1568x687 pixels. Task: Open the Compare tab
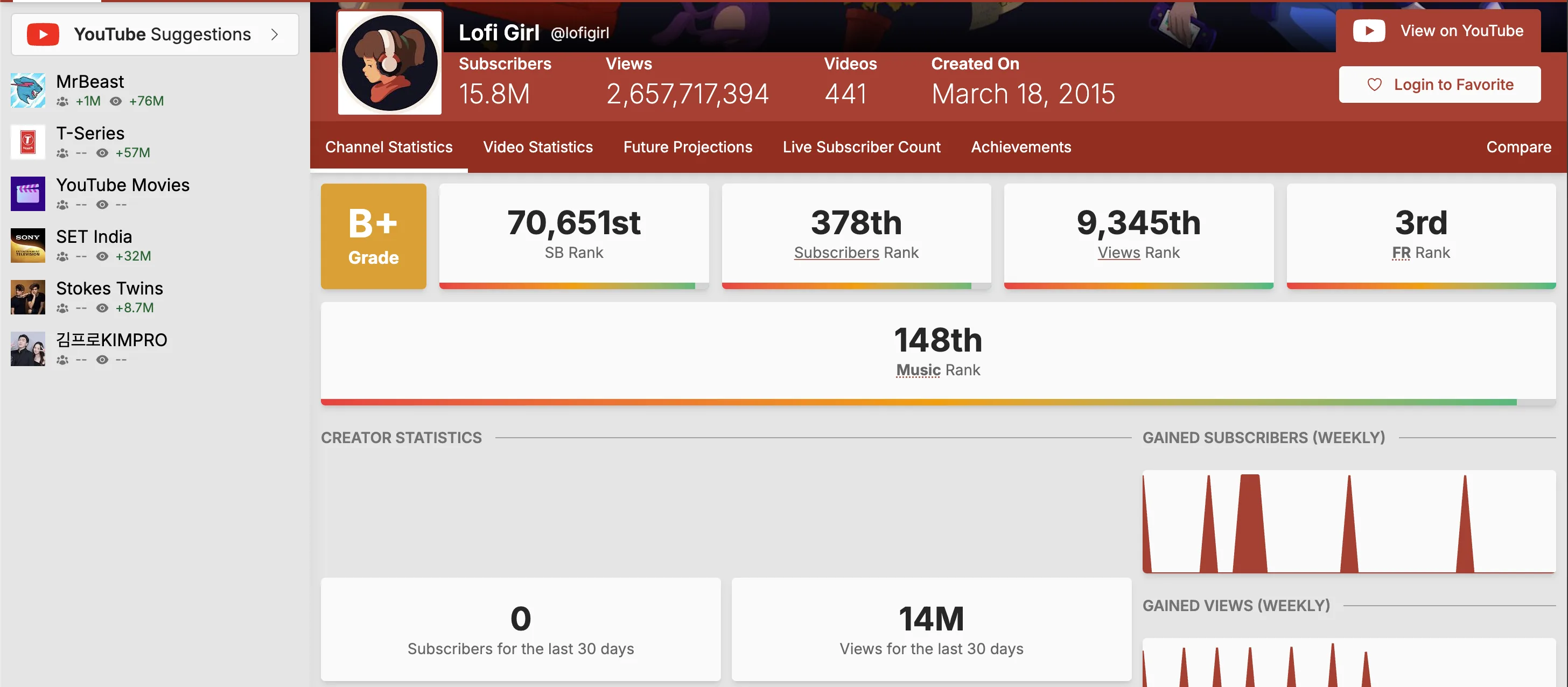coord(1518,148)
